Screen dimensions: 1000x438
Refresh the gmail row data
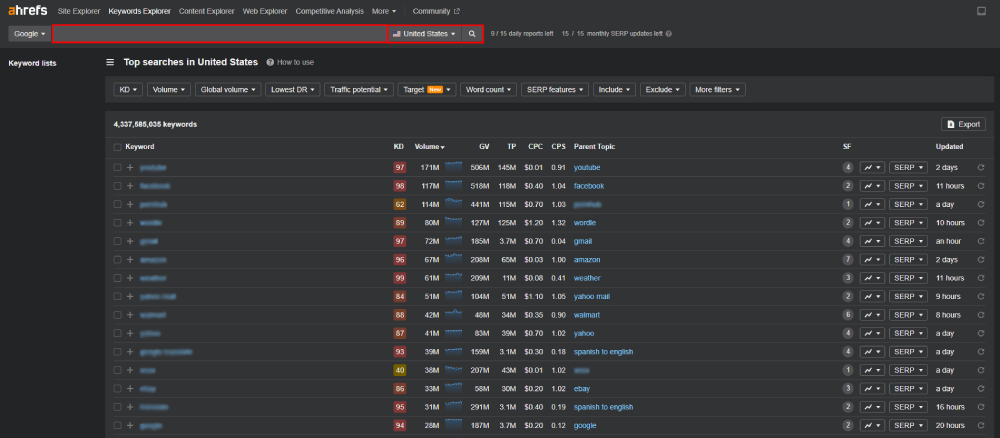click(x=981, y=242)
